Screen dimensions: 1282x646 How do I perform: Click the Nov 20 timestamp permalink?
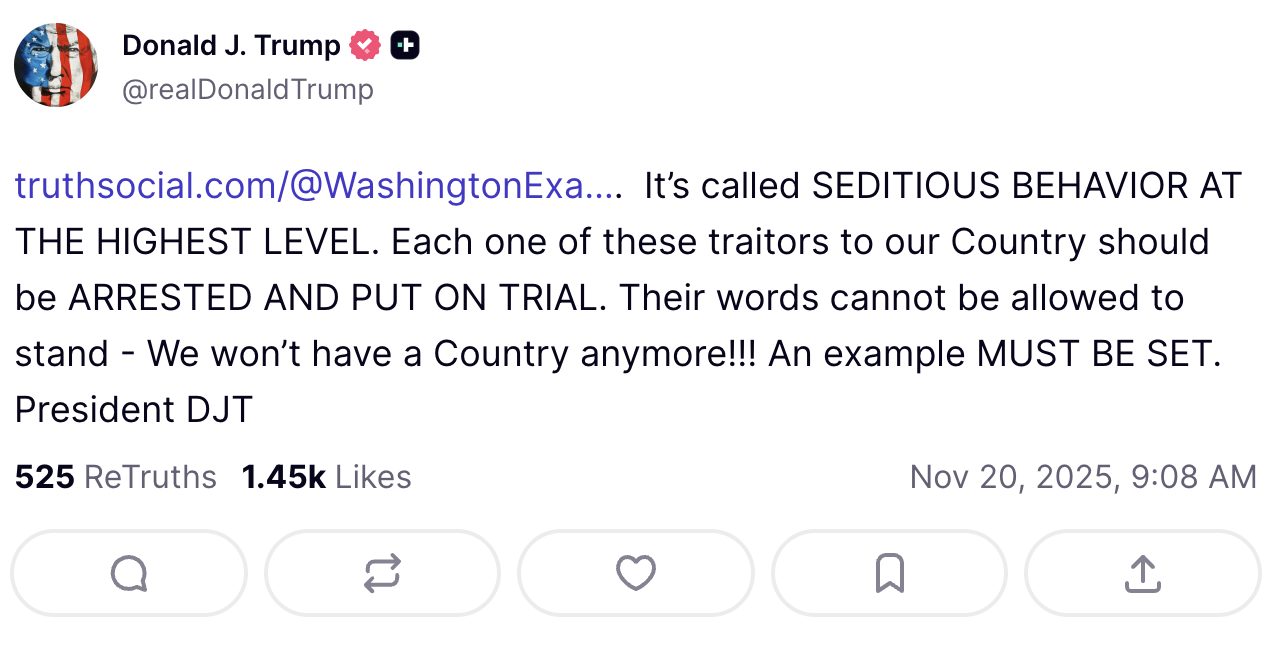(x=1083, y=477)
